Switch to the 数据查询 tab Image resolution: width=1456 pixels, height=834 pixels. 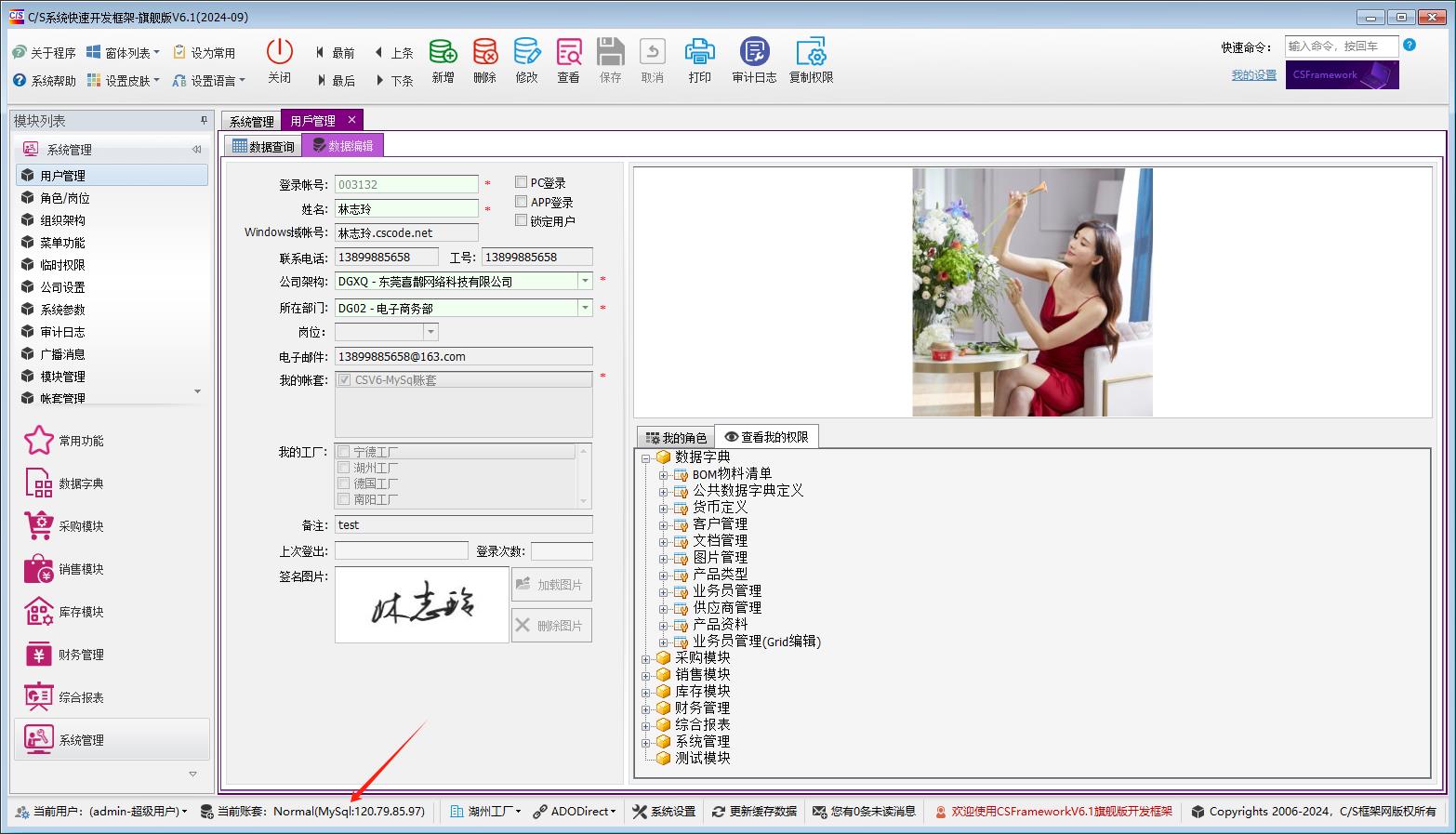(x=263, y=146)
